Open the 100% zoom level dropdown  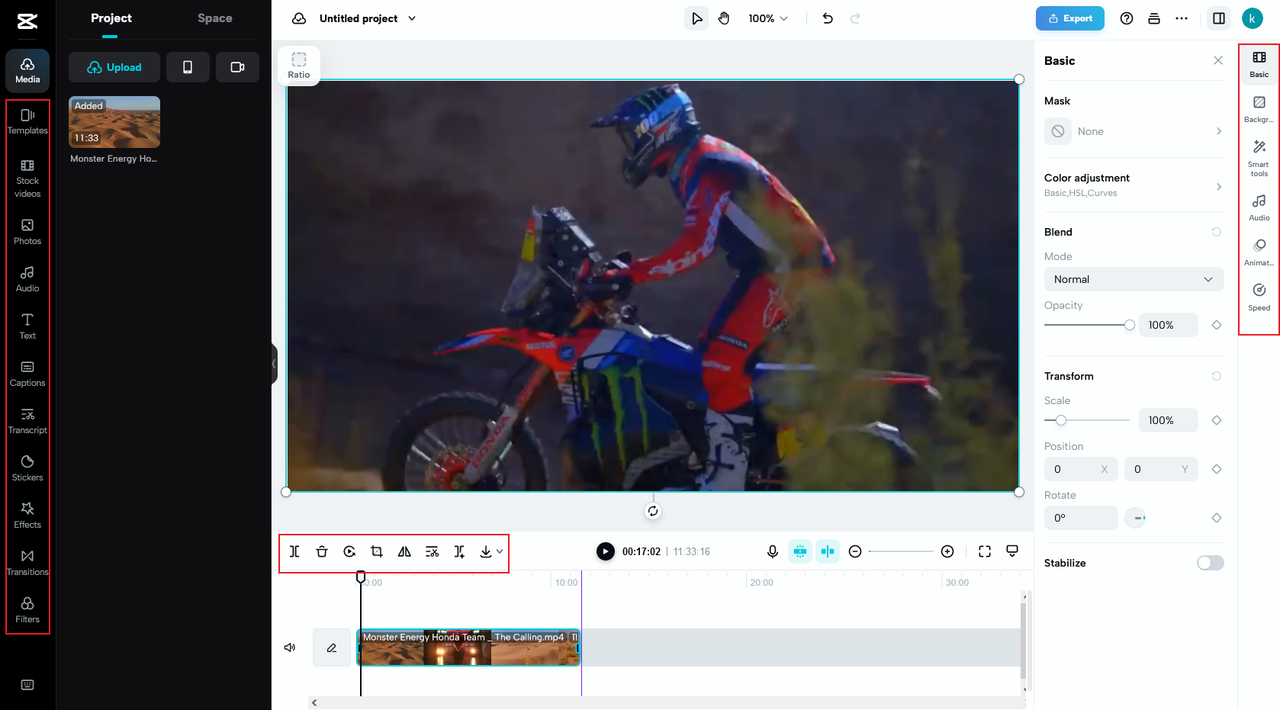click(x=768, y=18)
